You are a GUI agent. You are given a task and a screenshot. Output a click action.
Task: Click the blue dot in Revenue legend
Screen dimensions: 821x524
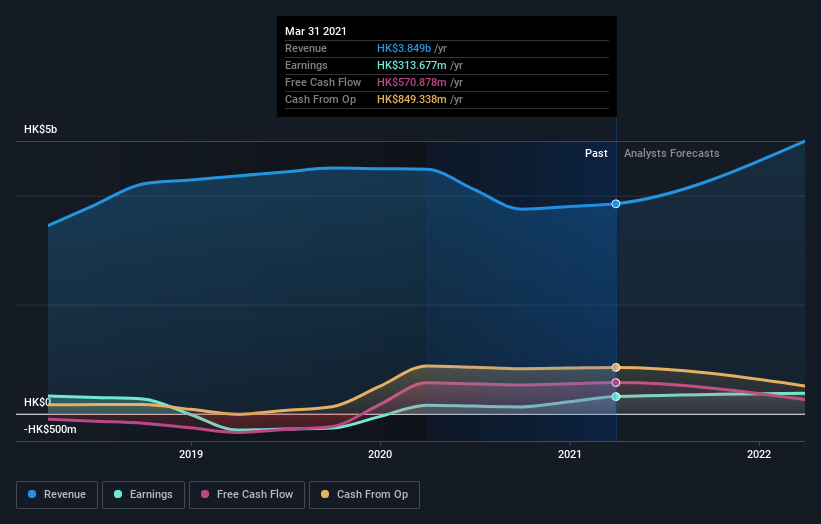pyautogui.click(x=32, y=494)
